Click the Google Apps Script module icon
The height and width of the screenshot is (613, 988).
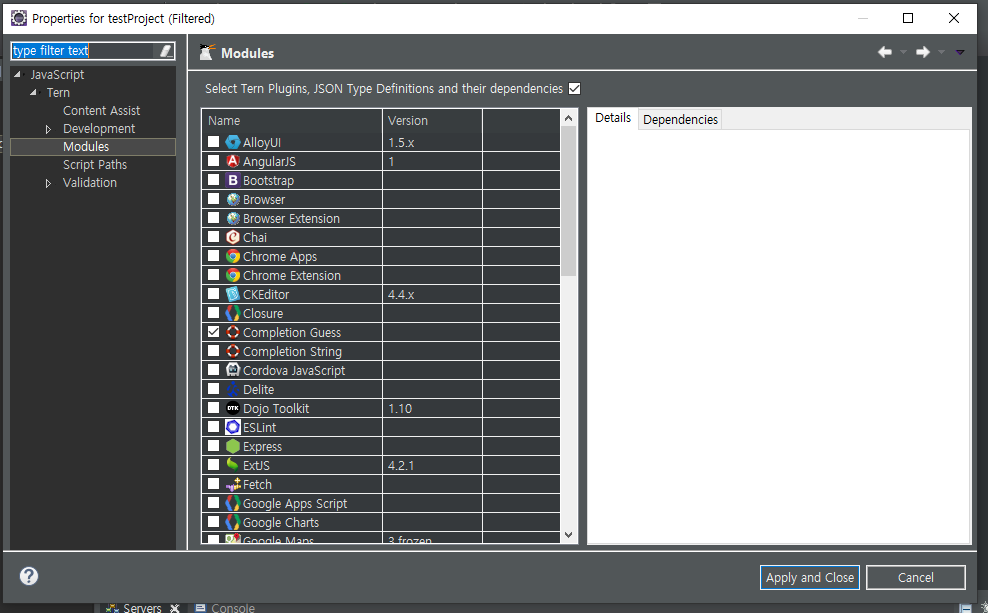pos(233,503)
